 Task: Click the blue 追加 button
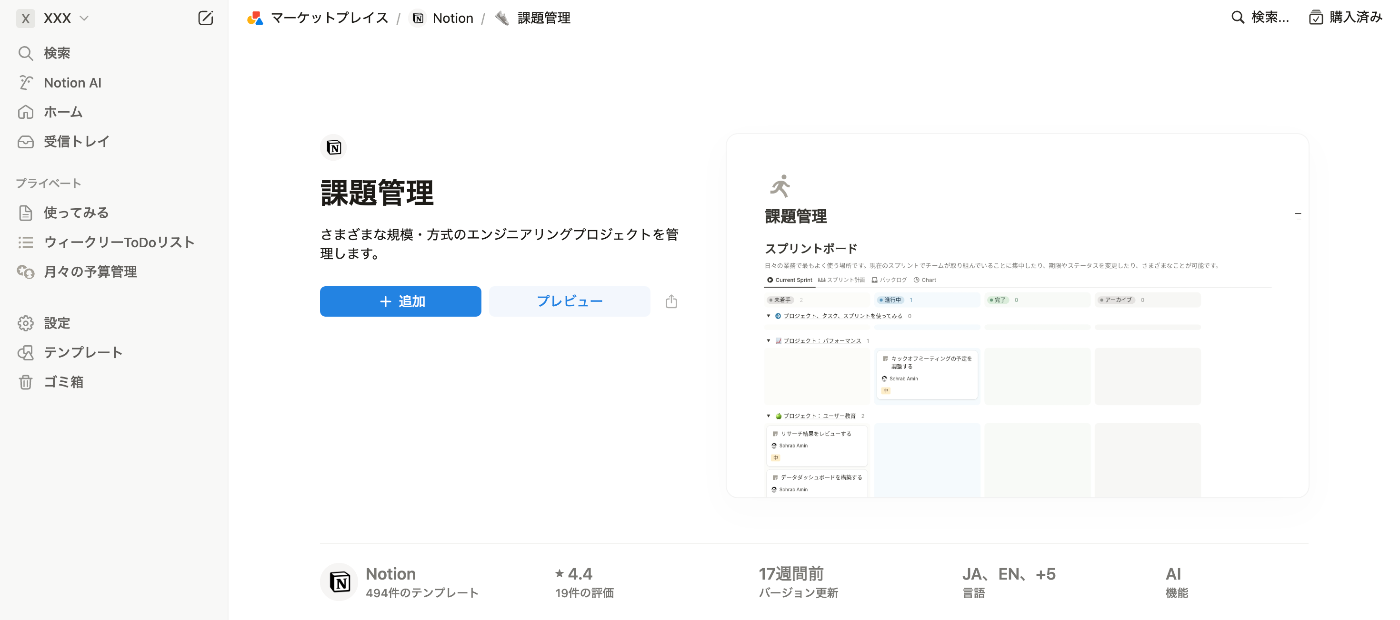point(400,301)
